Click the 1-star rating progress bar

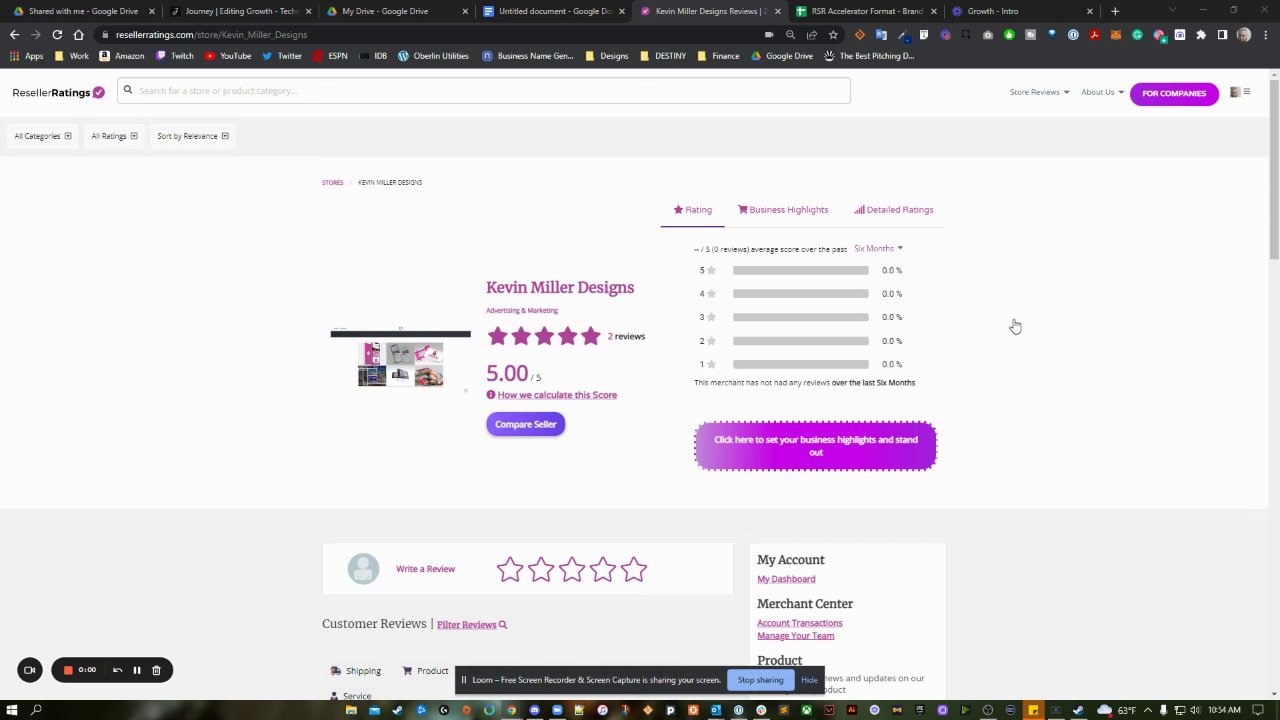coord(800,364)
